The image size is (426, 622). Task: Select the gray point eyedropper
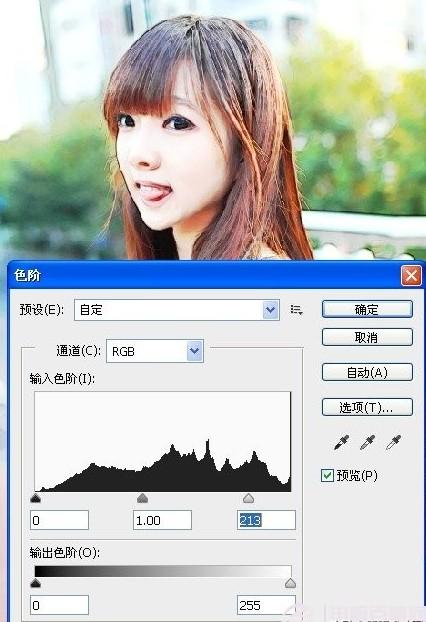click(367, 442)
